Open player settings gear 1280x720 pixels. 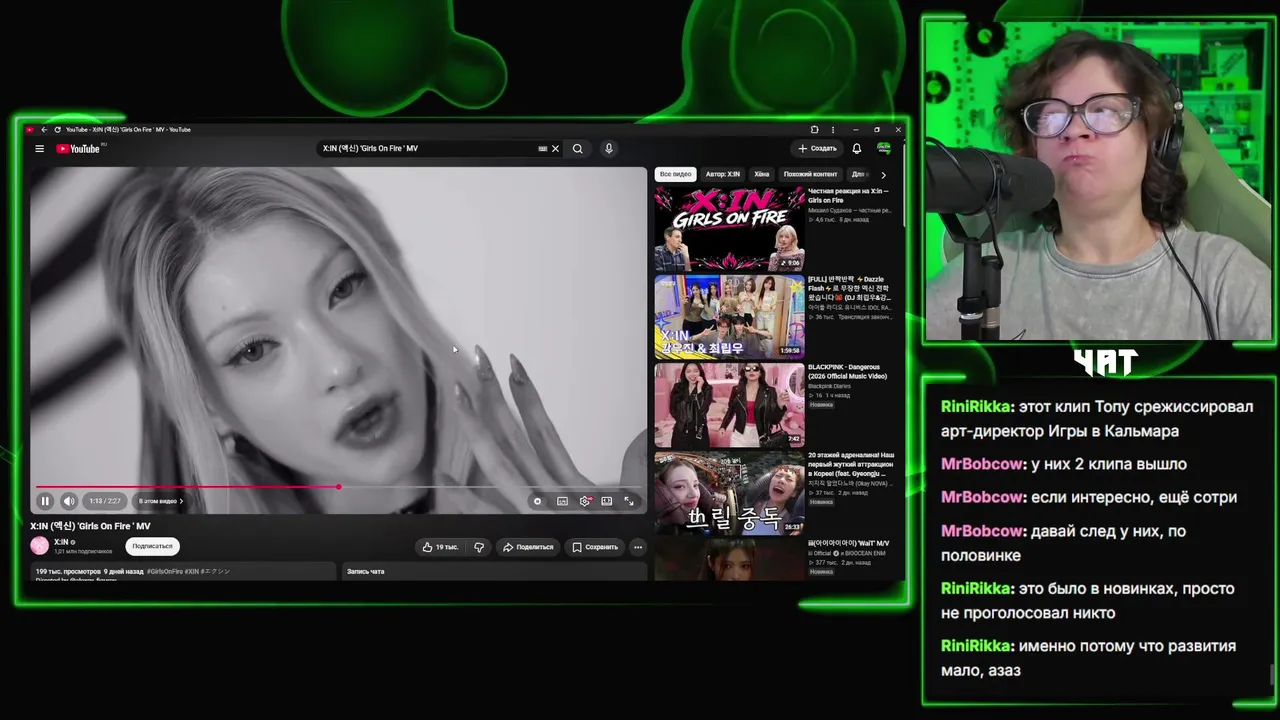tap(585, 501)
